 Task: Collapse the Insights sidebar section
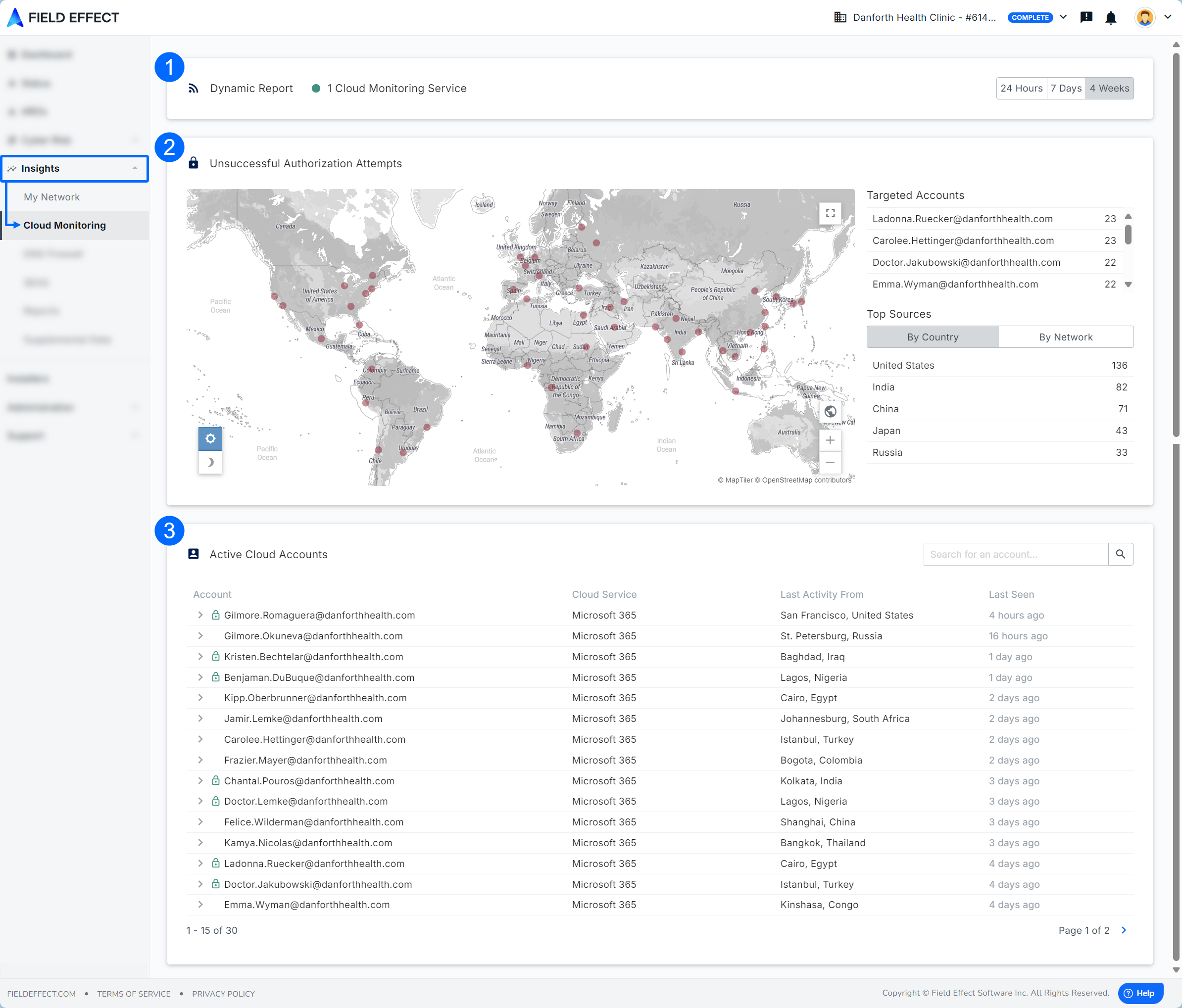135,168
